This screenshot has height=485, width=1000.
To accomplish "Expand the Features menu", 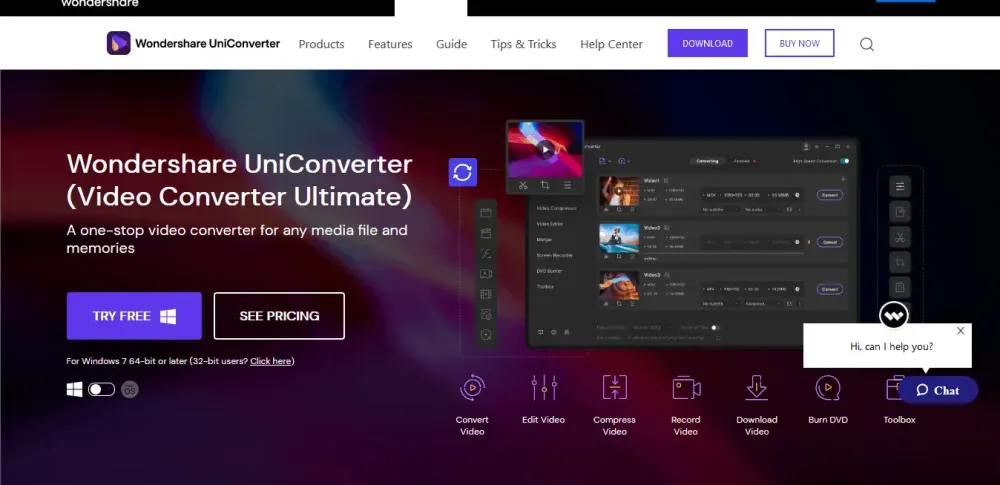I will pos(390,44).
